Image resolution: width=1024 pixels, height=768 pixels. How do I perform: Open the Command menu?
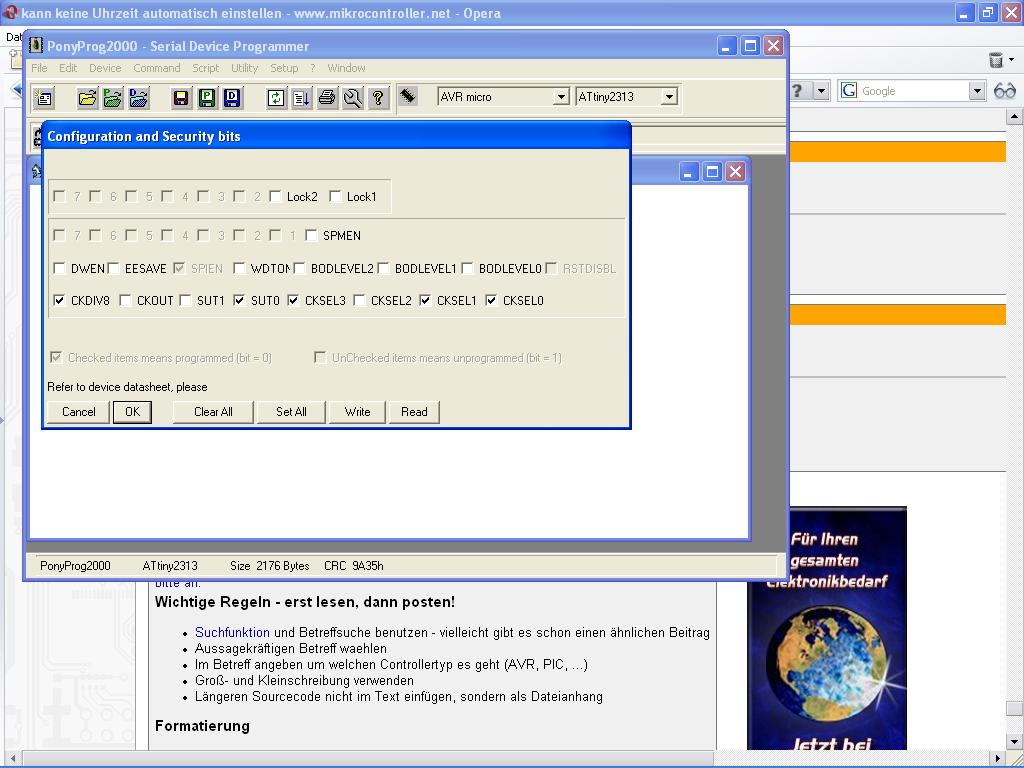157,68
